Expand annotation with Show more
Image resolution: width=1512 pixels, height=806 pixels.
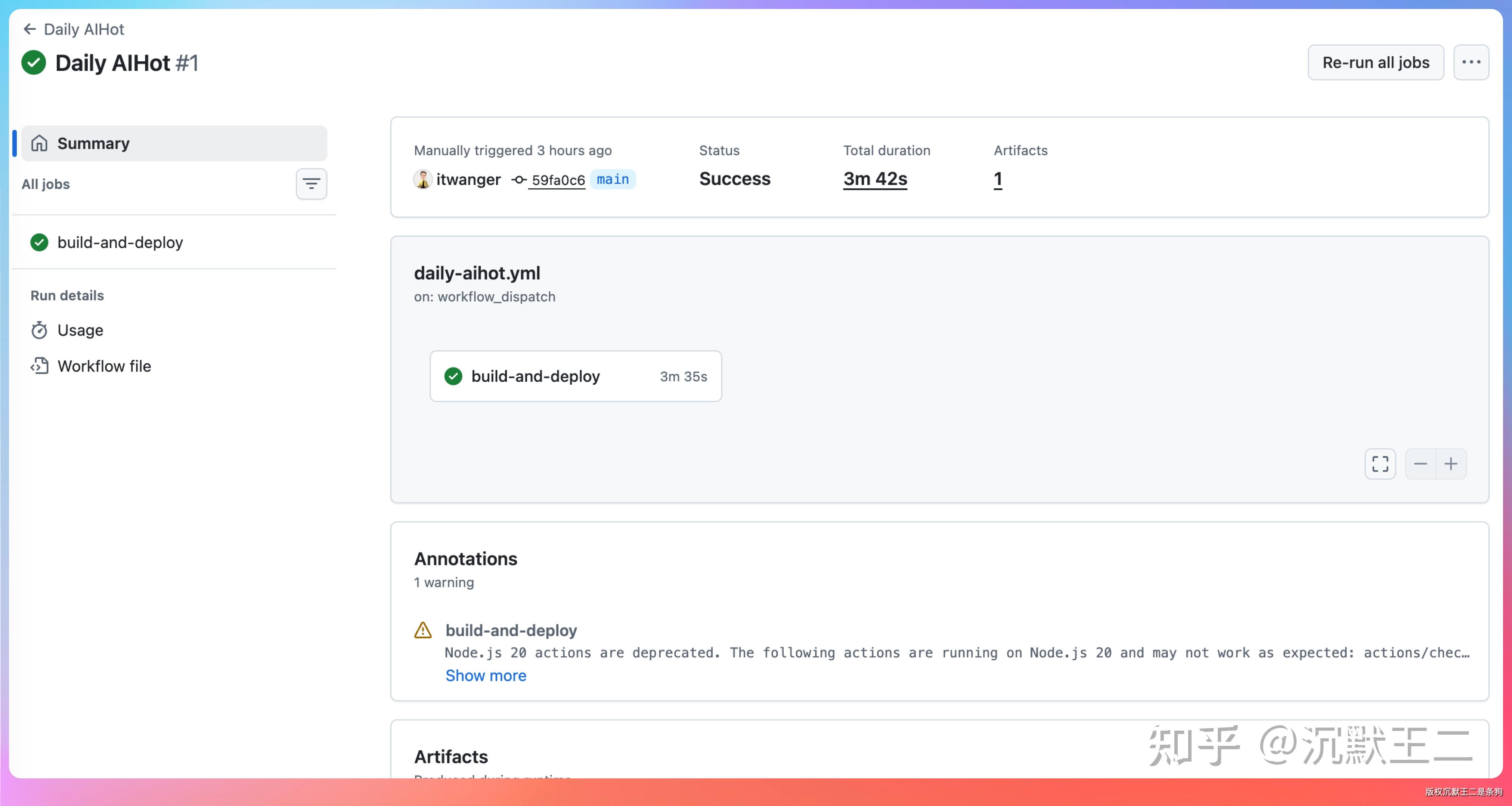[x=486, y=676]
